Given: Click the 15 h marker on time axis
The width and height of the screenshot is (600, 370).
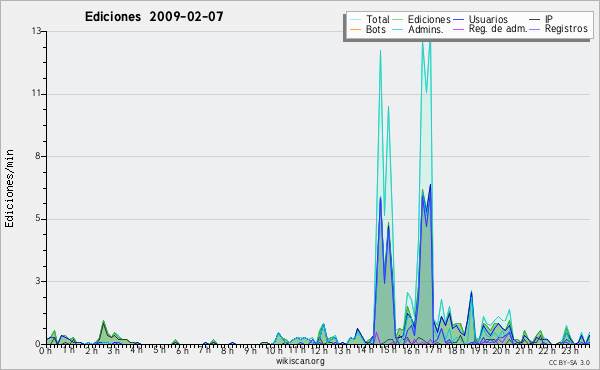Looking at the screenshot, I should [388, 350].
